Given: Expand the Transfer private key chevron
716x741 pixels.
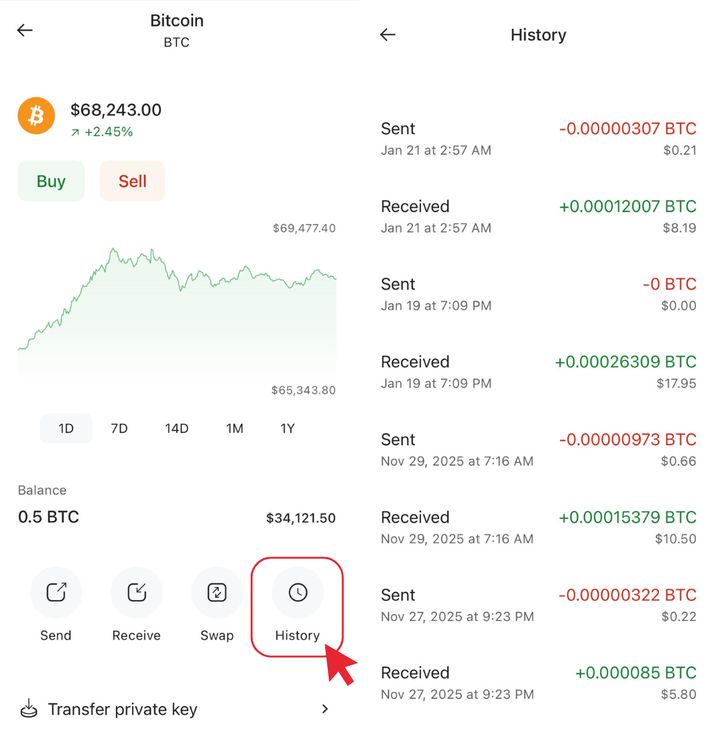Looking at the screenshot, I should 324,710.
